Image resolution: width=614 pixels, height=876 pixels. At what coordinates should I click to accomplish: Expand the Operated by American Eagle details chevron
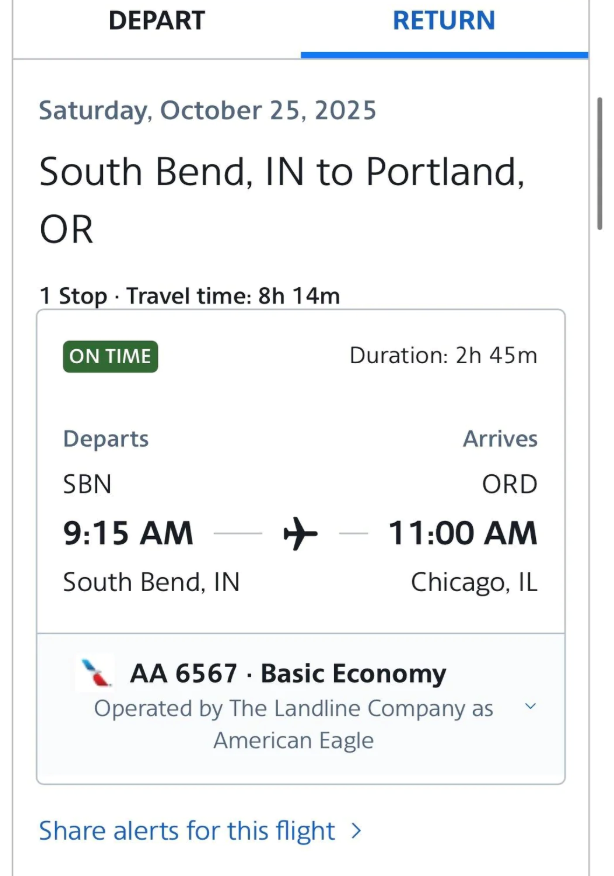(531, 707)
